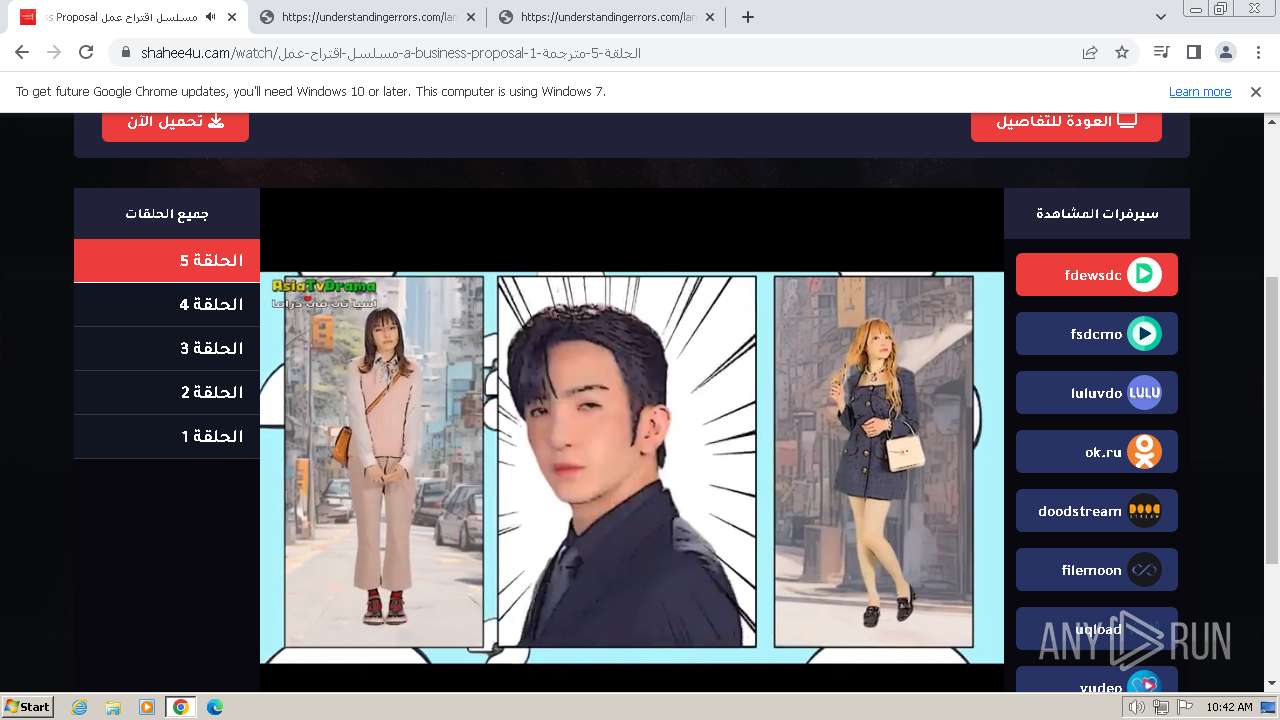This screenshot has height=720, width=1280.
Task: Click the taskbar clock 10:42 AM
Action: click(1229, 707)
